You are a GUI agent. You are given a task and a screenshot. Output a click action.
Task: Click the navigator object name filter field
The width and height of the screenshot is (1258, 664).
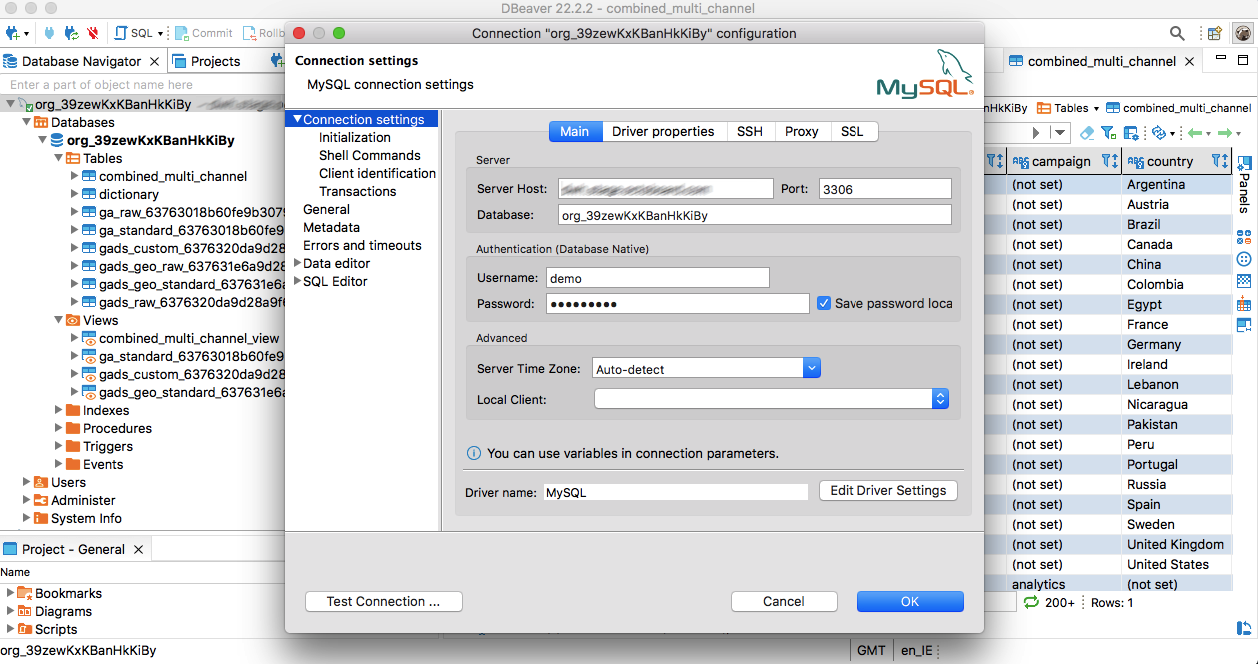140,85
